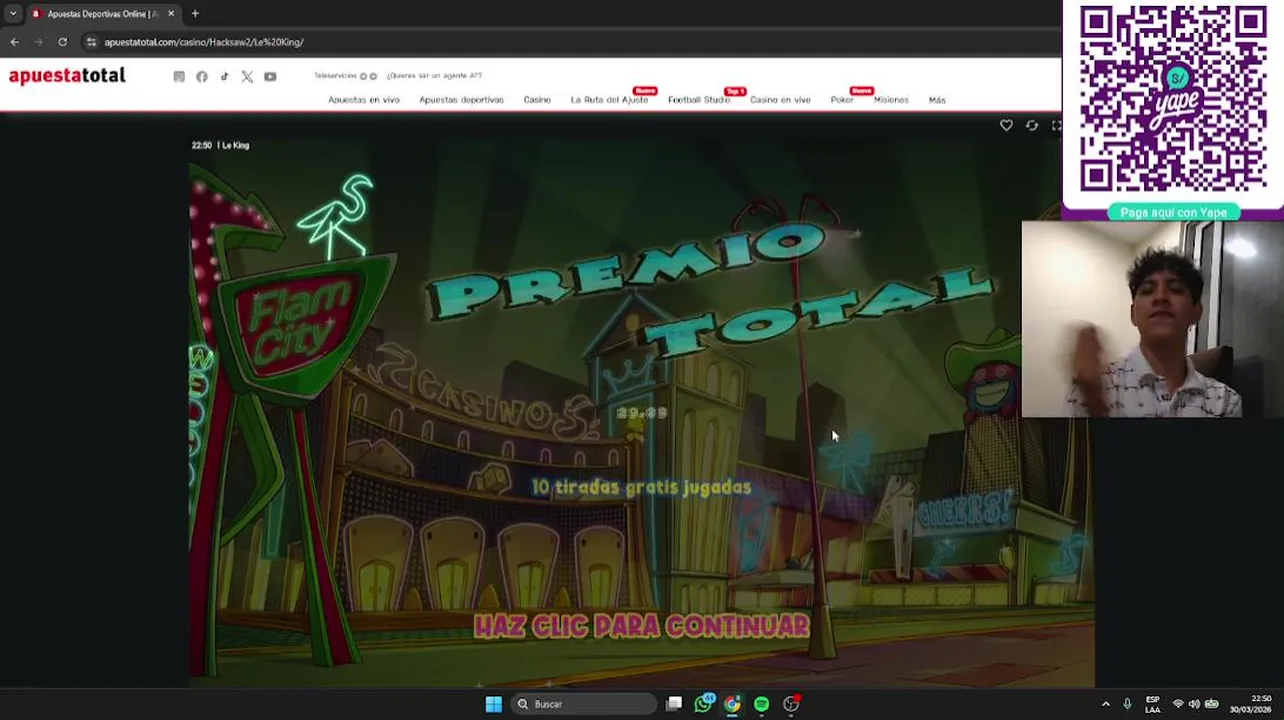Enter fullscreen mode for the game
Image resolution: width=1284 pixels, height=720 pixels.
click(x=1056, y=125)
